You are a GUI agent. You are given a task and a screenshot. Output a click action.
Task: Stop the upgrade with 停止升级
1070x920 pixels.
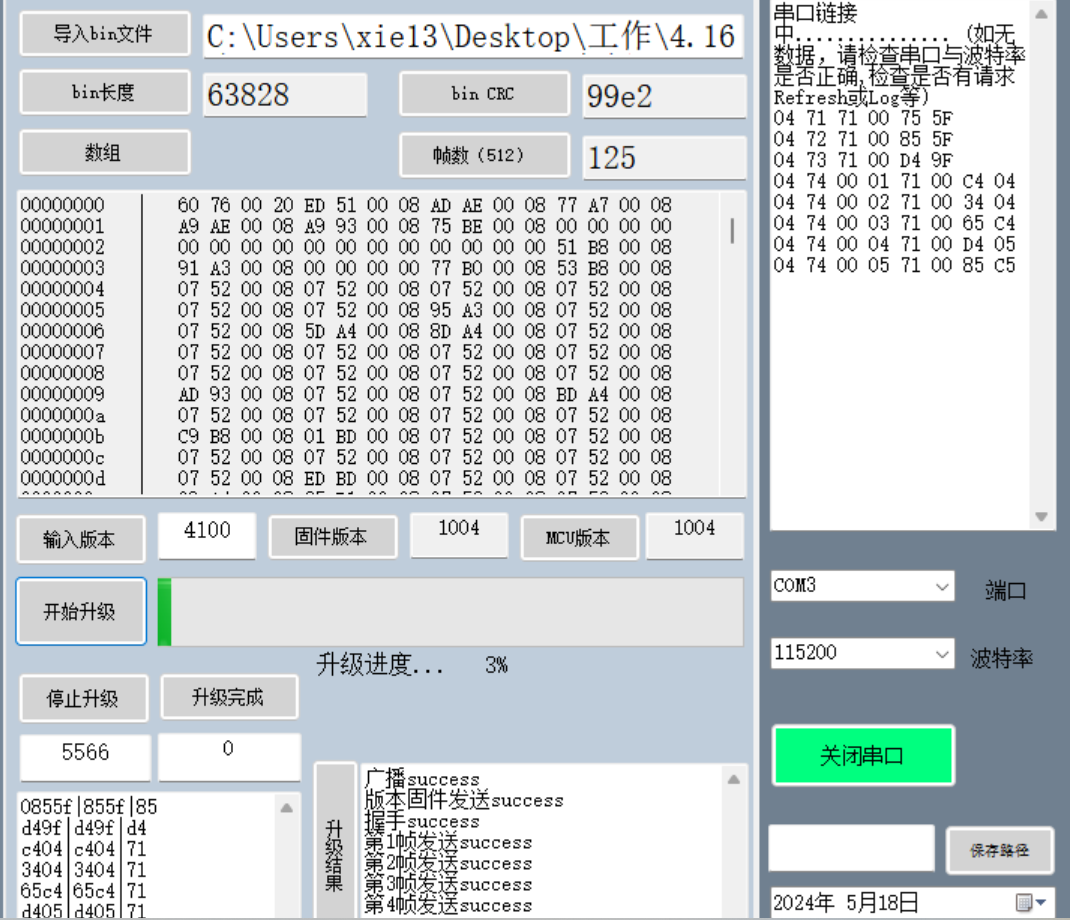click(83, 698)
